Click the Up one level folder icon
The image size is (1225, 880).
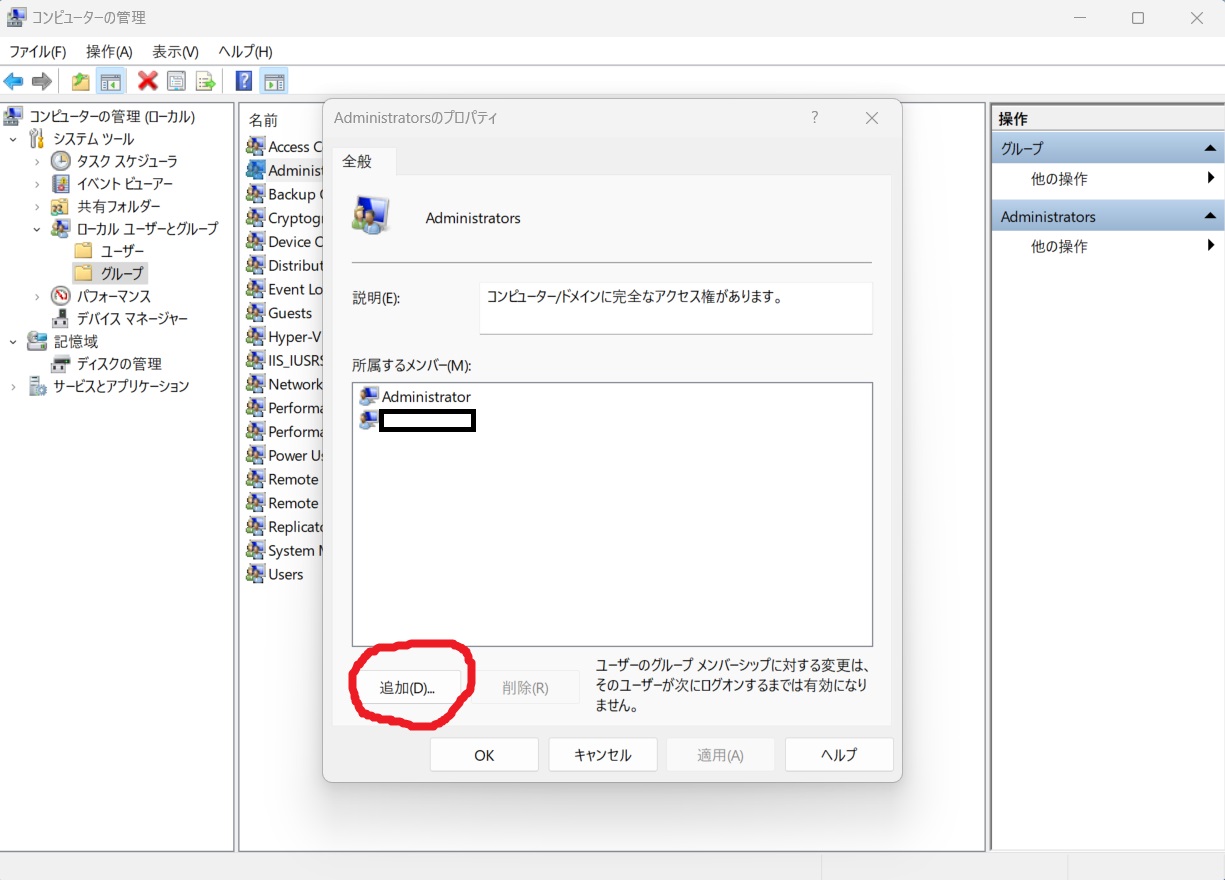[x=80, y=82]
